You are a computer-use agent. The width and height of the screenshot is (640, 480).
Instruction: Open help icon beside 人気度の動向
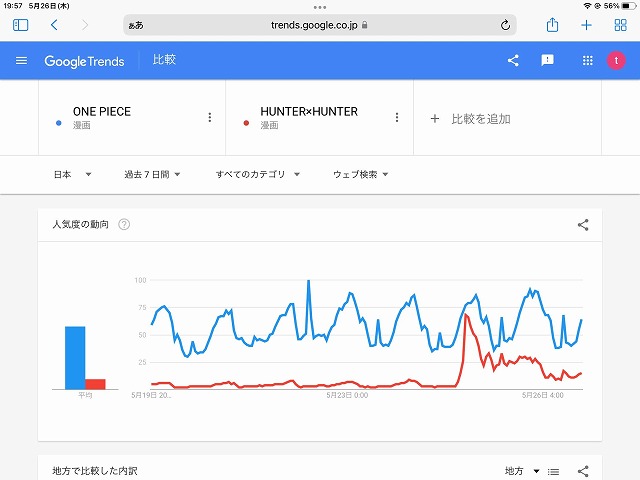pos(124,224)
